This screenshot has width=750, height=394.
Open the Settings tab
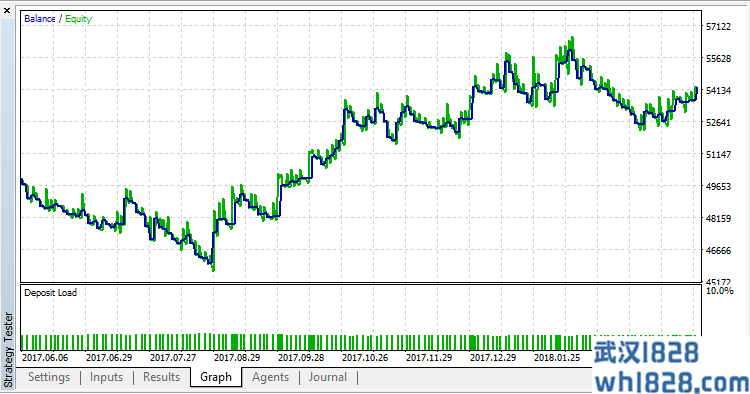pos(49,377)
